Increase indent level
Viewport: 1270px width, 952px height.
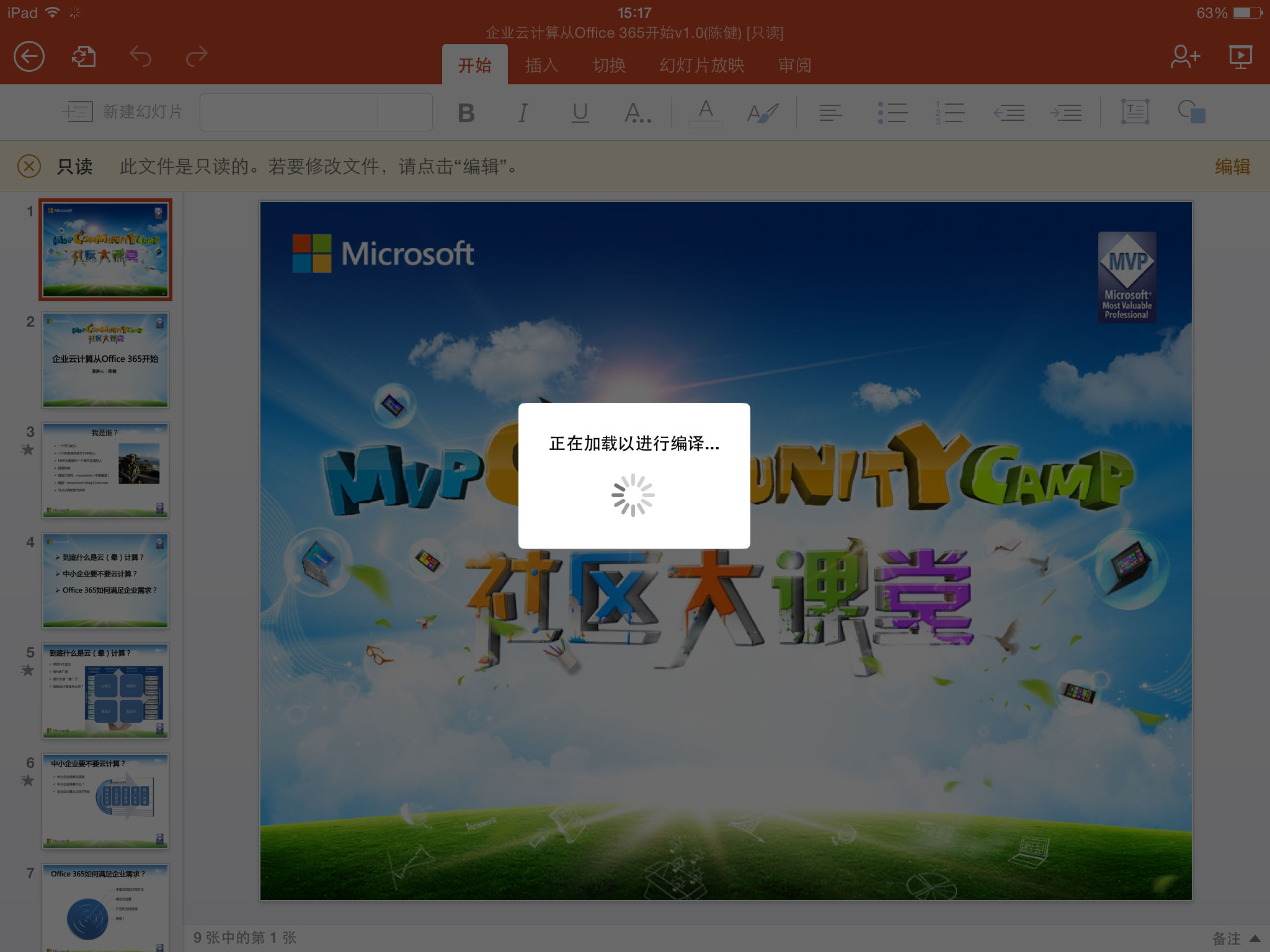(1066, 113)
